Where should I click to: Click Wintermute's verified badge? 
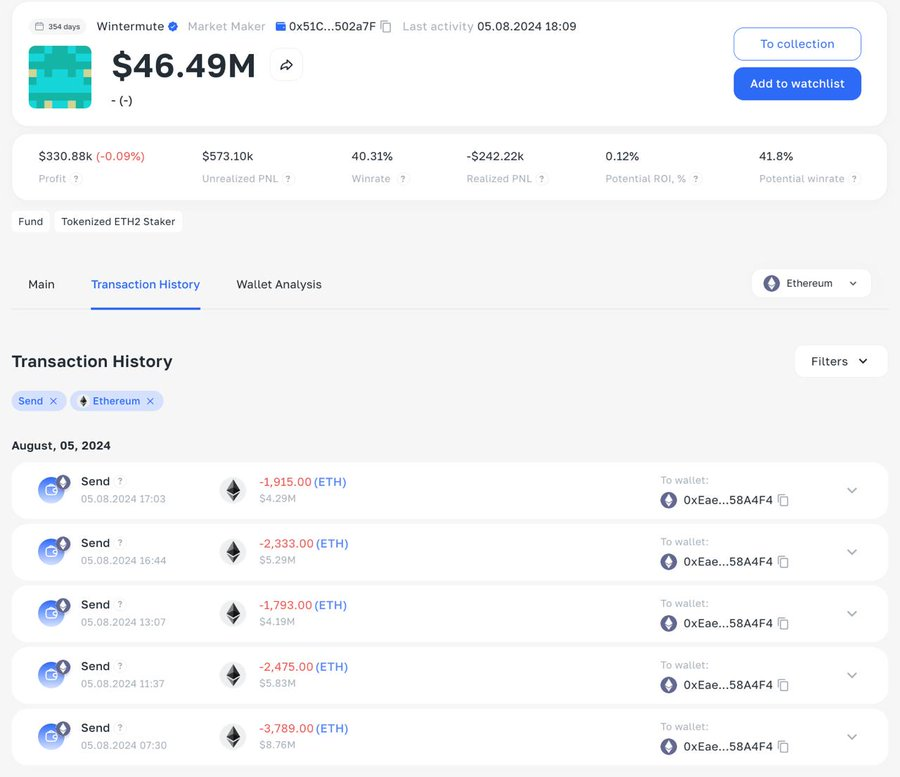point(173,26)
